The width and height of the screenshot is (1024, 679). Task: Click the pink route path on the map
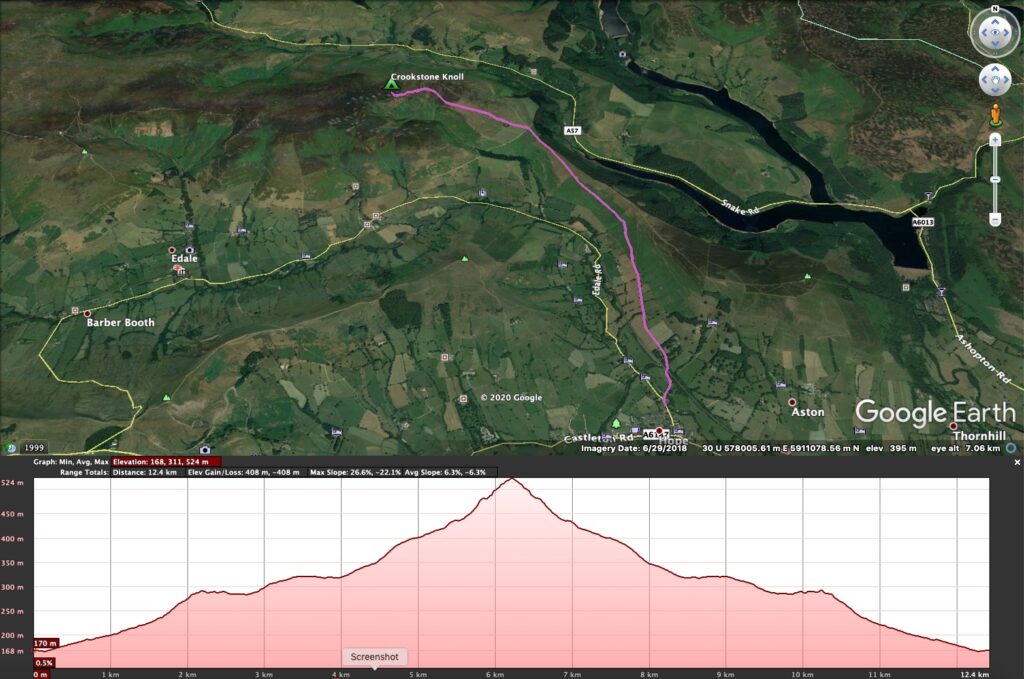pyautogui.click(x=600, y=200)
